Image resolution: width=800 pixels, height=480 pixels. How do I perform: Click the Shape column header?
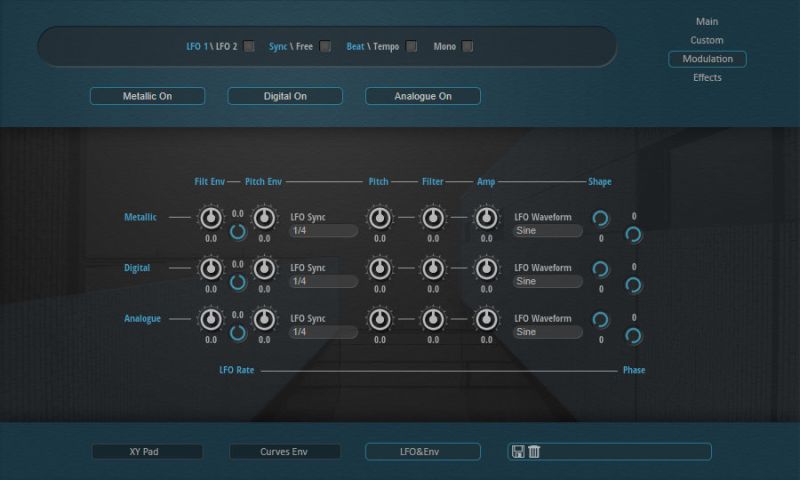(x=599, y=182)
